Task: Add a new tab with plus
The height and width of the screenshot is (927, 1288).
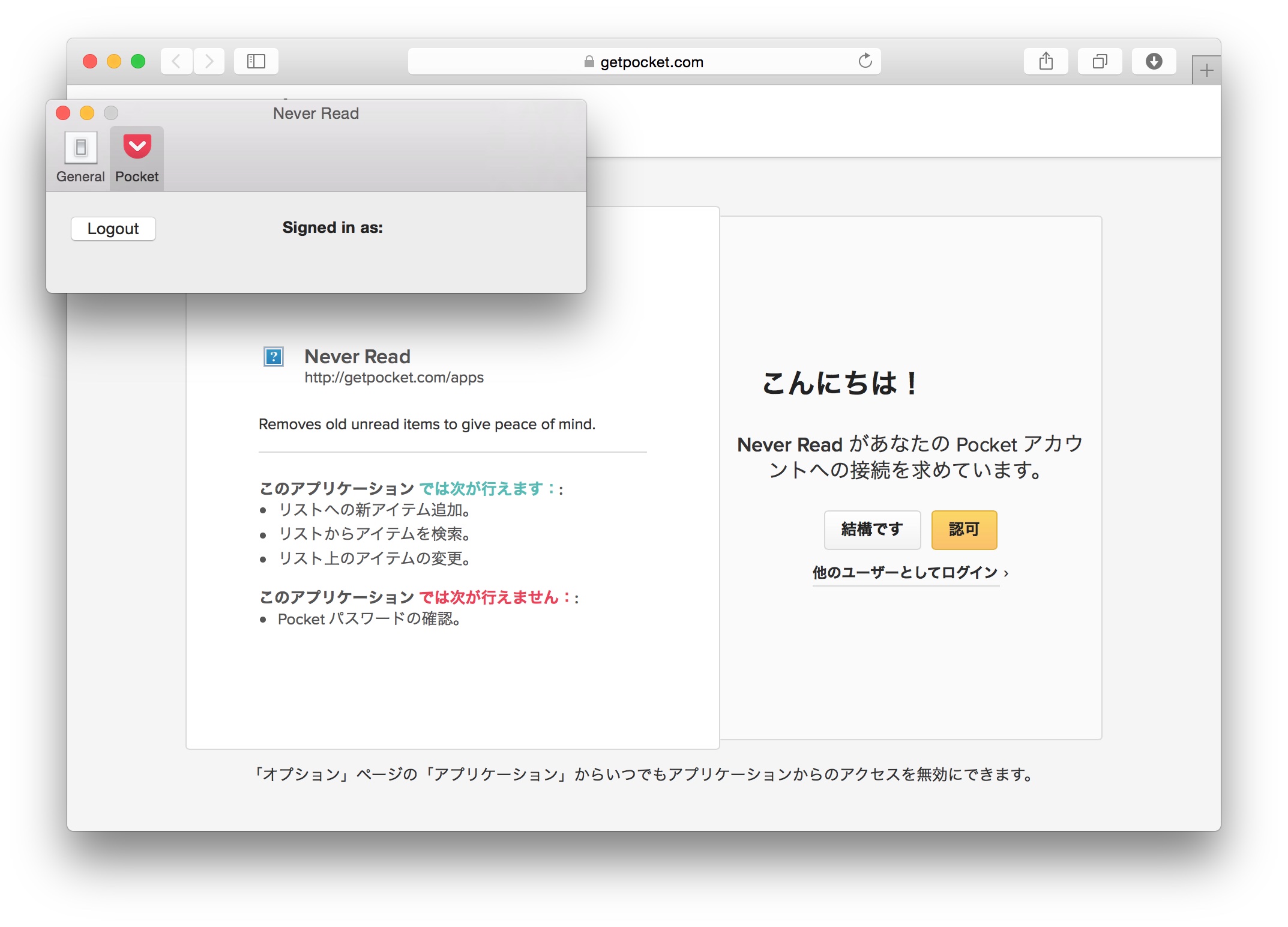Action: pyautogui.click(x=1206, y=71)
